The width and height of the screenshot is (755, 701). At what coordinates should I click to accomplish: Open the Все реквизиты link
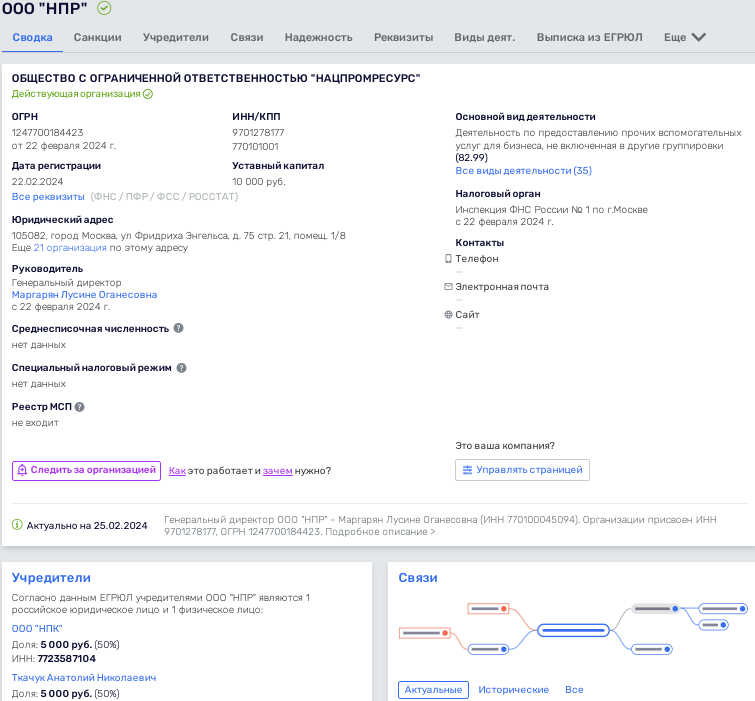pyautogui.click(x=48, y=196)
